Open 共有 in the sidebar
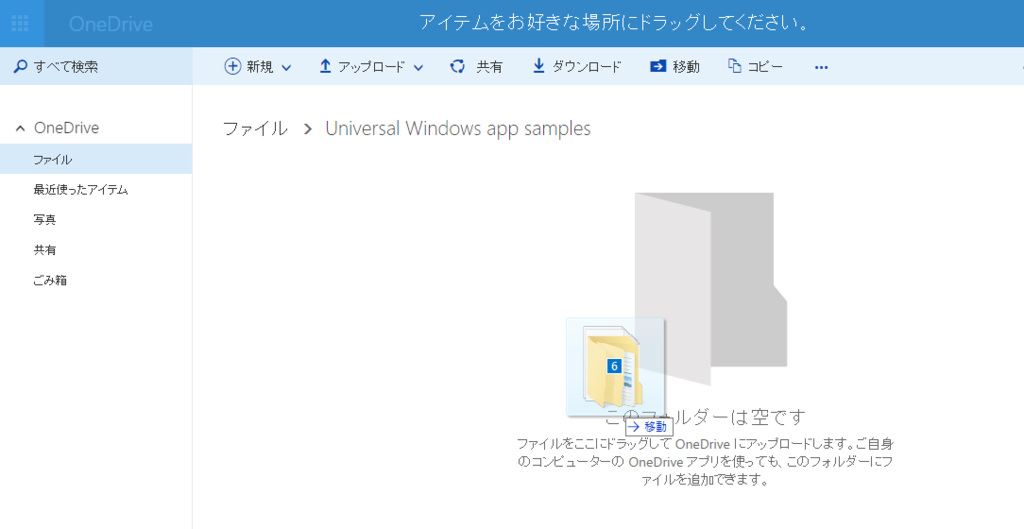Screen dimensions: 1024x529 point(45,250)
